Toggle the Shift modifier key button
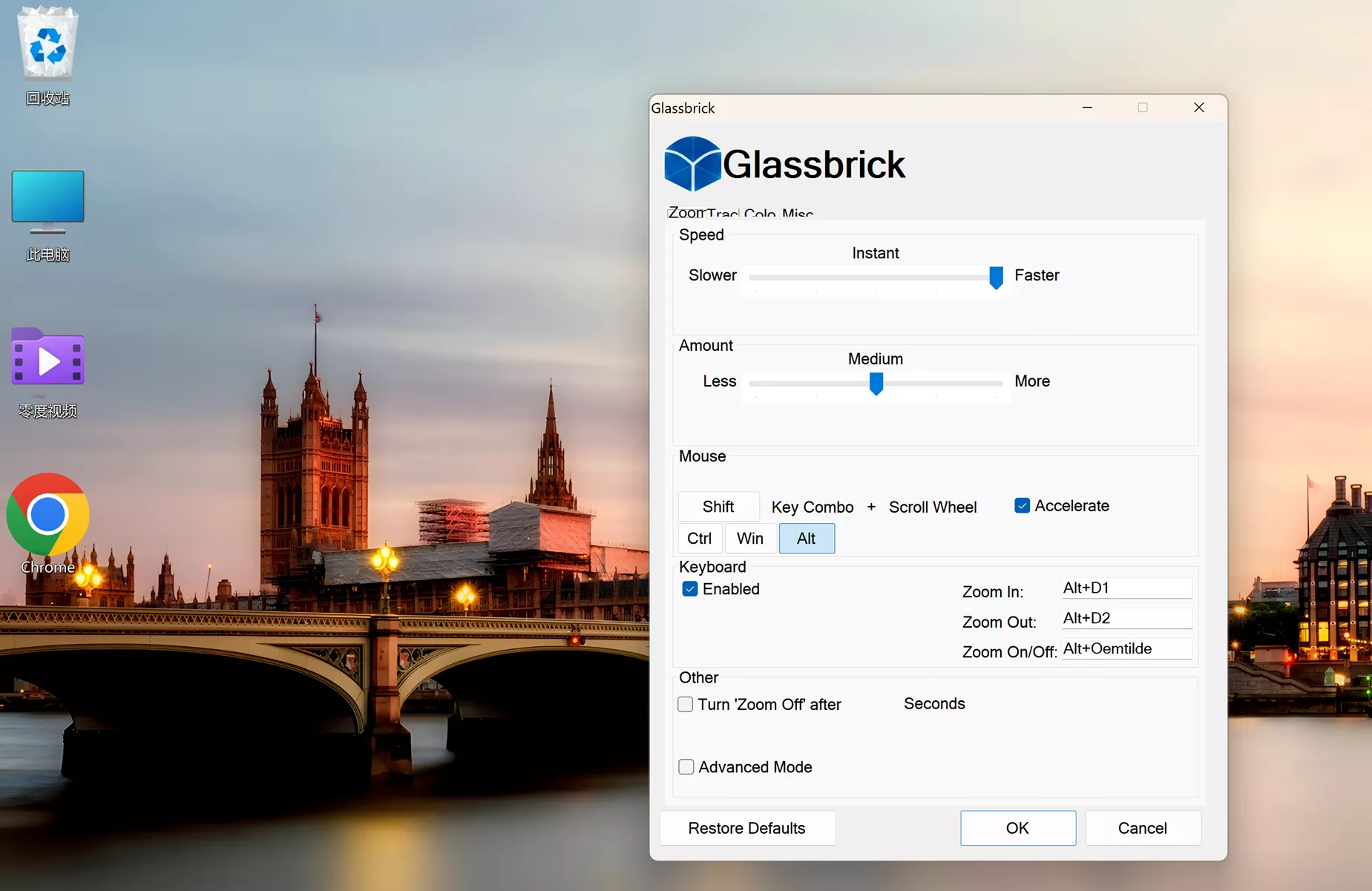The image size is (1372, 891). pyautogui.click(x=718, y=507)
